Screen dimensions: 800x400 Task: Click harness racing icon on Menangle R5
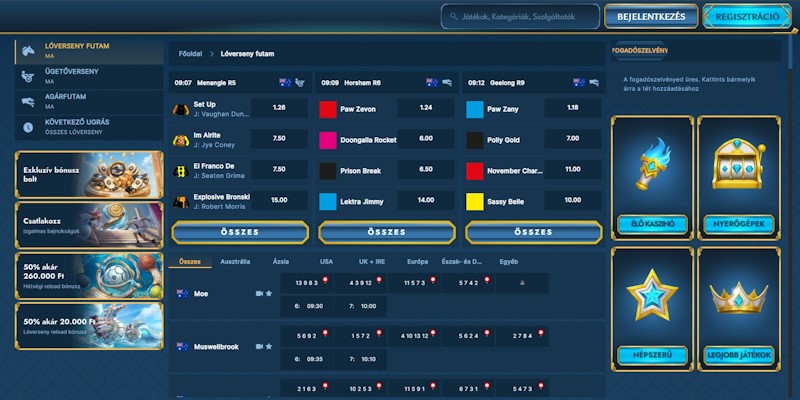[x=300, y=83]
